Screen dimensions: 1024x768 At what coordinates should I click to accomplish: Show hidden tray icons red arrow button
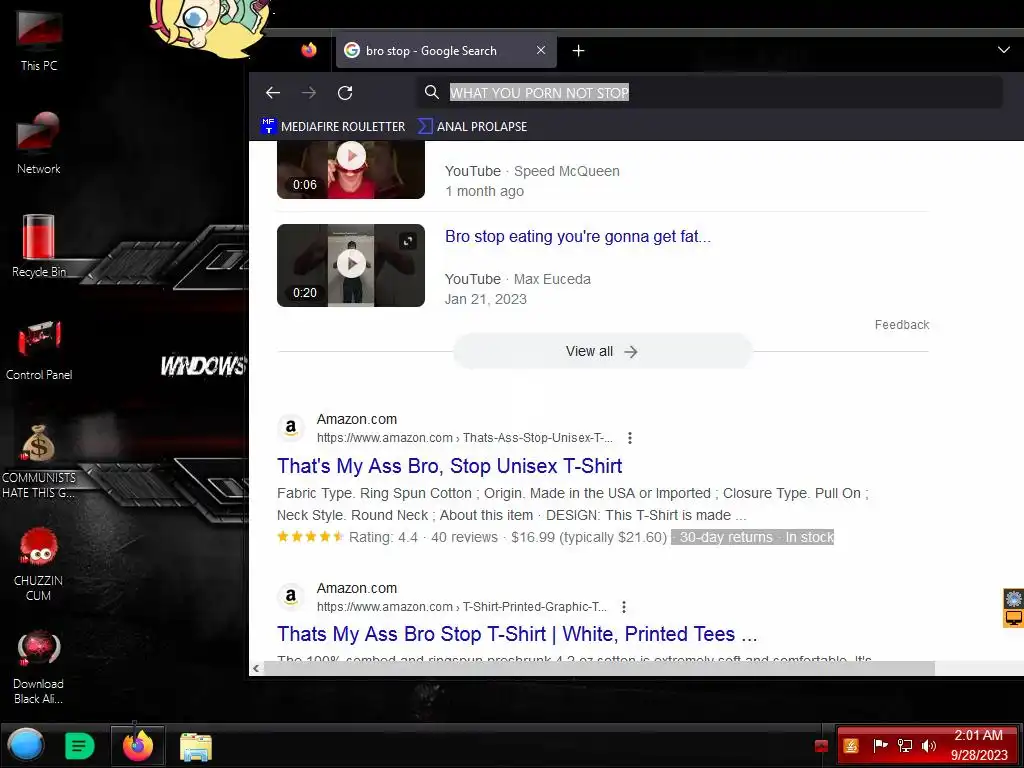pos(821,746)
